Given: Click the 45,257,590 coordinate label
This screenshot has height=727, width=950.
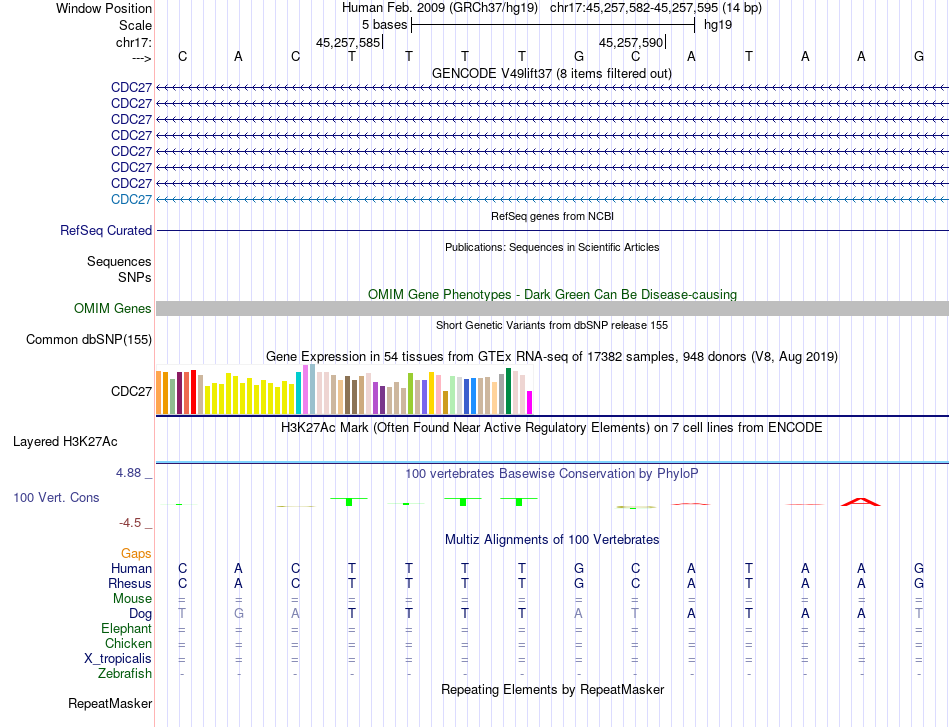Looking at the screenshot, I should tap(631, 42).
